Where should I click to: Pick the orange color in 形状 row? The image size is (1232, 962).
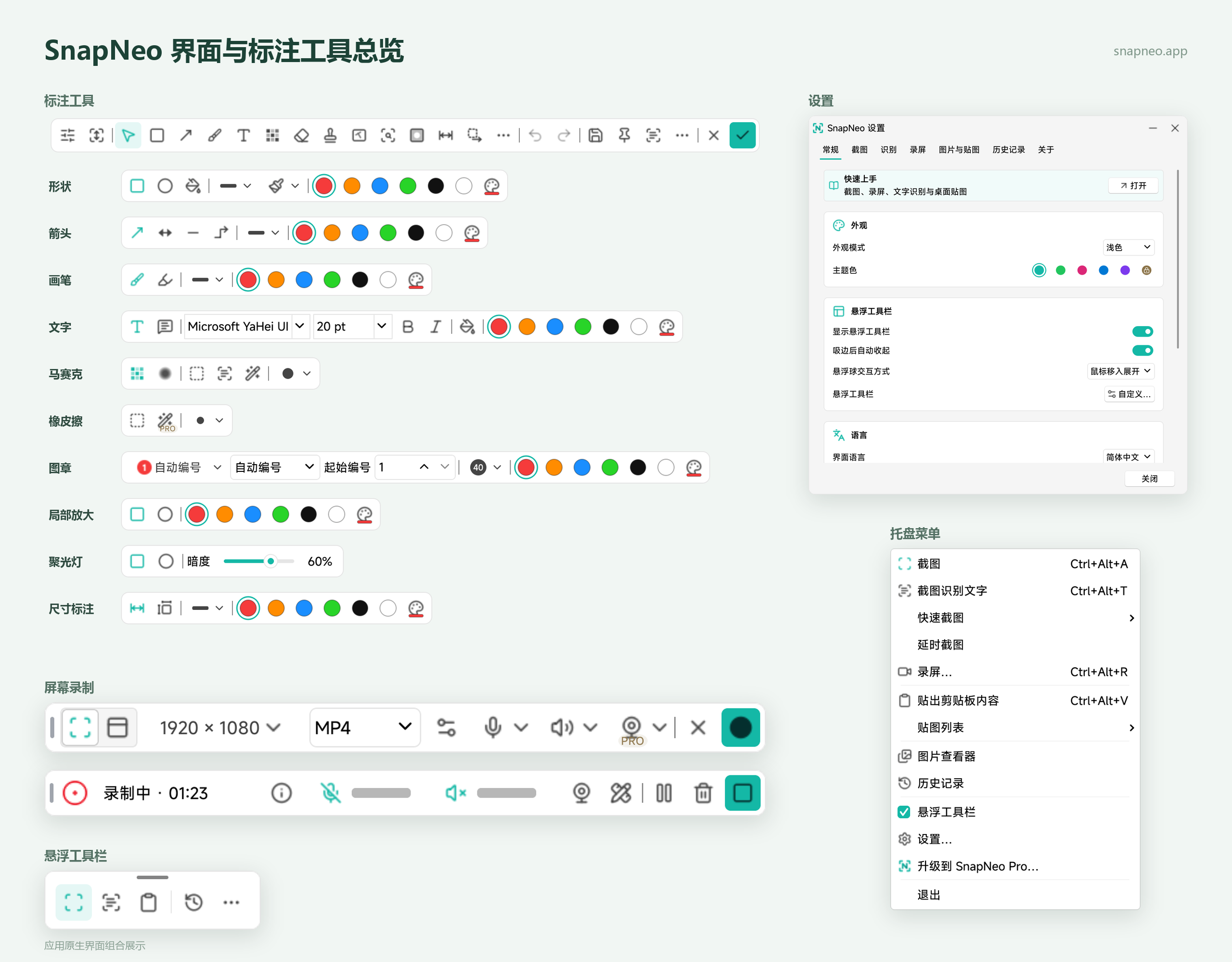pos(351,186)
